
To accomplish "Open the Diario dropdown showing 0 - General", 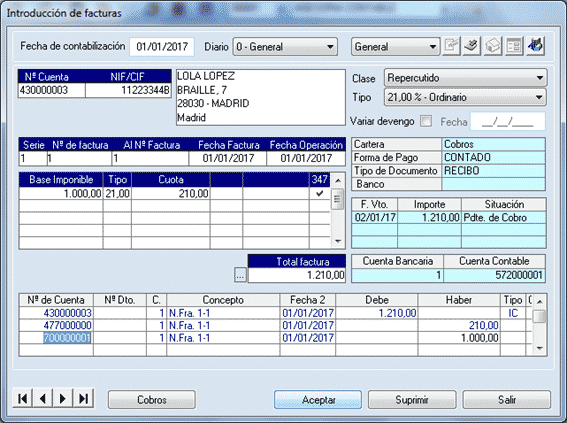I will point(285,47).
